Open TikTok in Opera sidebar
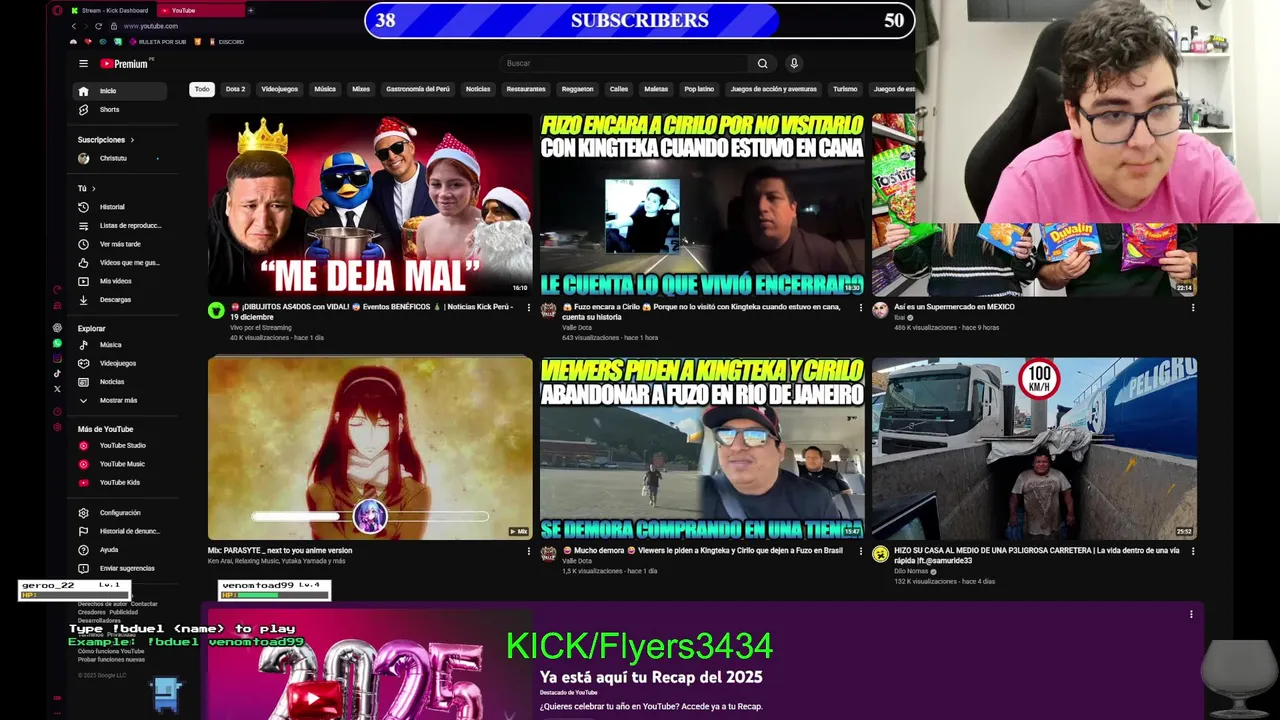 click(57, 373)
